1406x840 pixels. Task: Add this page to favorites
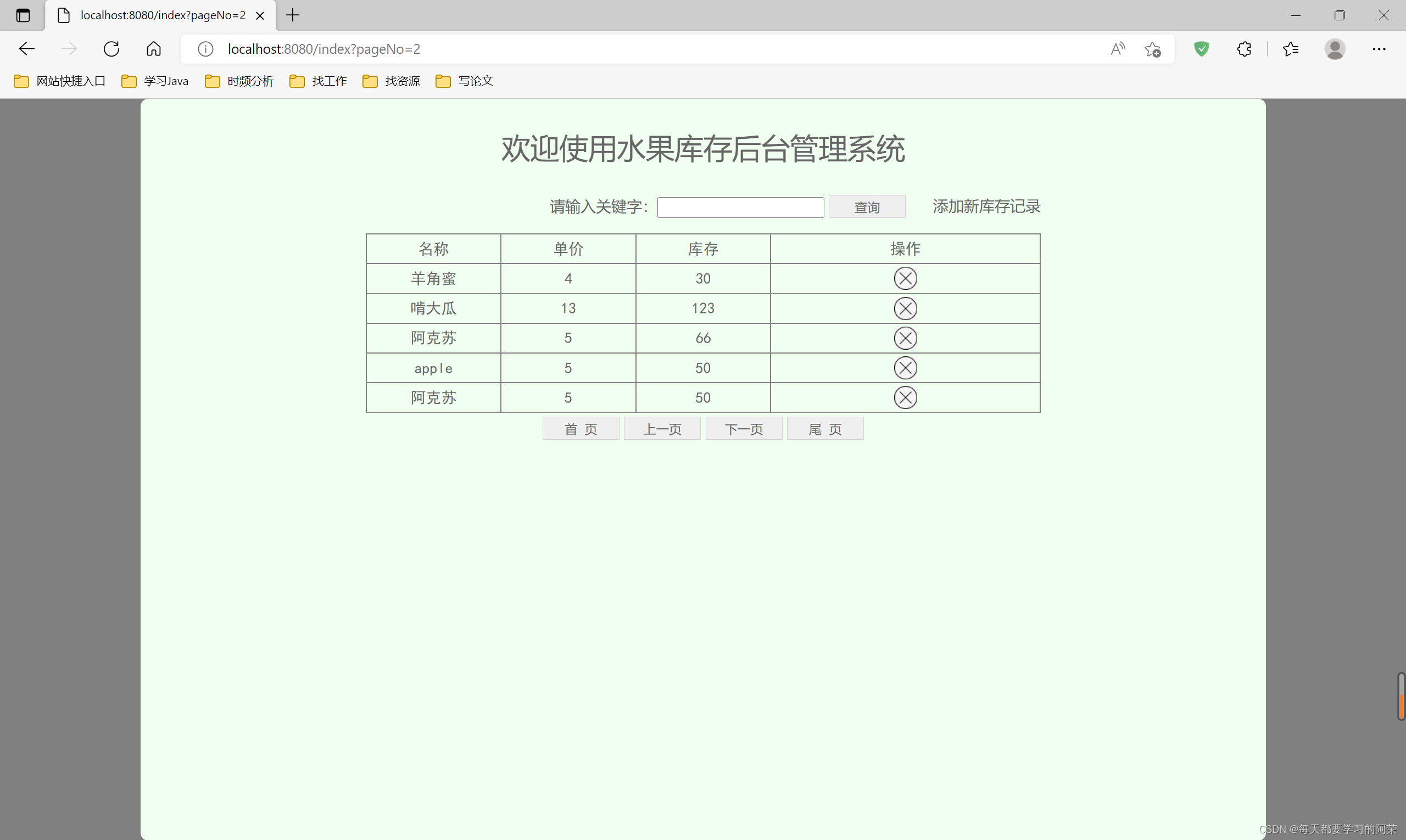1153,49
